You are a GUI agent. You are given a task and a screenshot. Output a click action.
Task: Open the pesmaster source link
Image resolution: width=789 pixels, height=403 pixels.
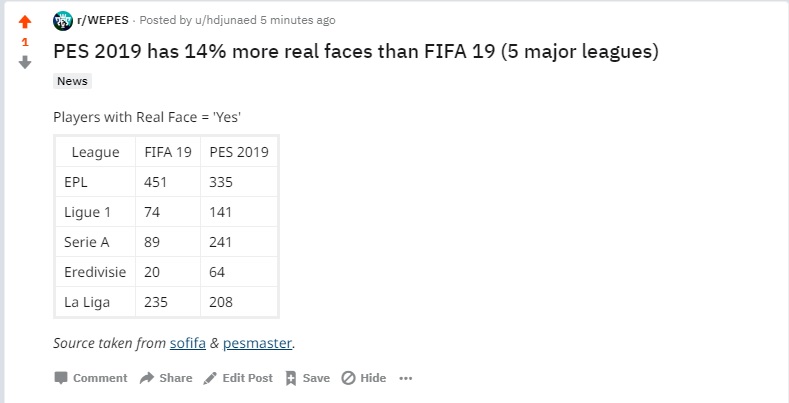(257, 343)
